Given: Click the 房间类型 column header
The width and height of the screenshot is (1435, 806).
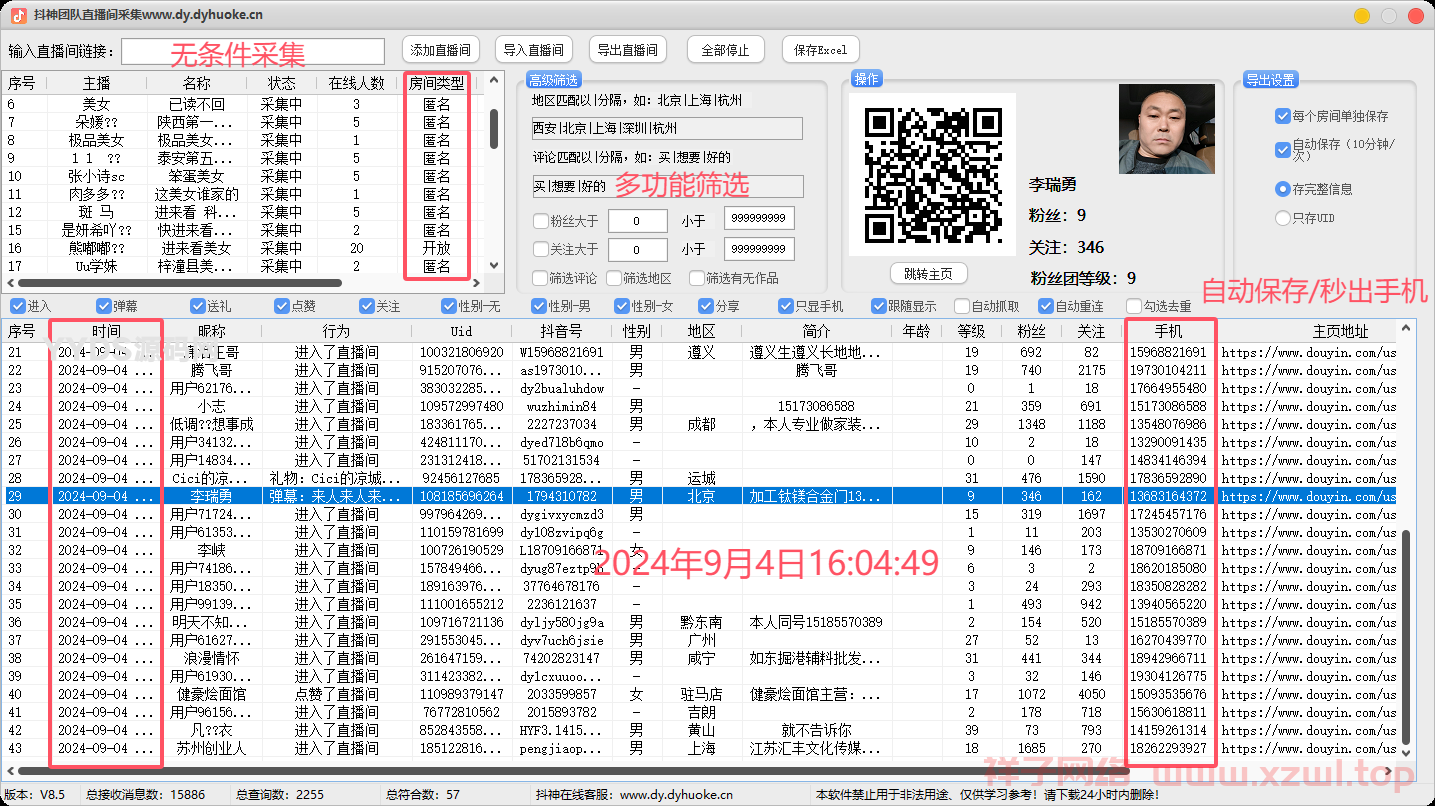Looking at the screenshot, I should [437, 84].
